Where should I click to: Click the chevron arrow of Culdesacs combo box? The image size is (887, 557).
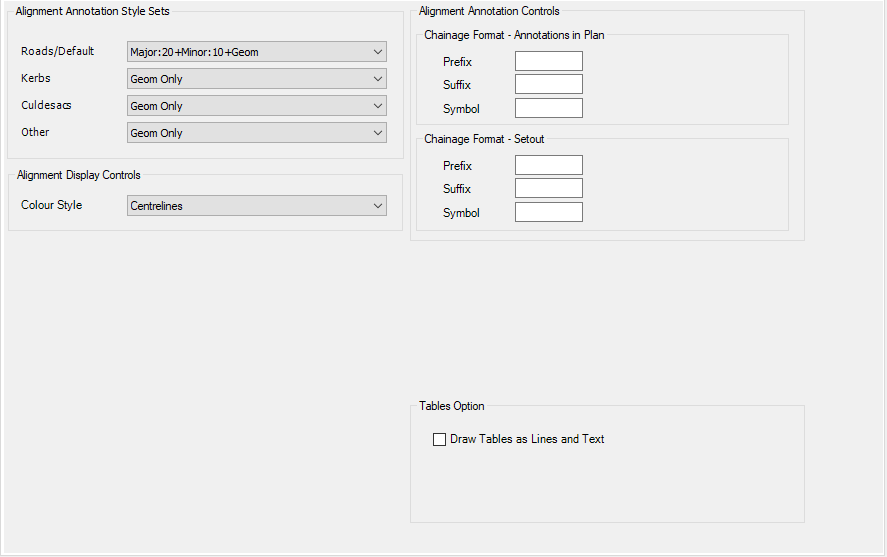(x=378, y=106)
